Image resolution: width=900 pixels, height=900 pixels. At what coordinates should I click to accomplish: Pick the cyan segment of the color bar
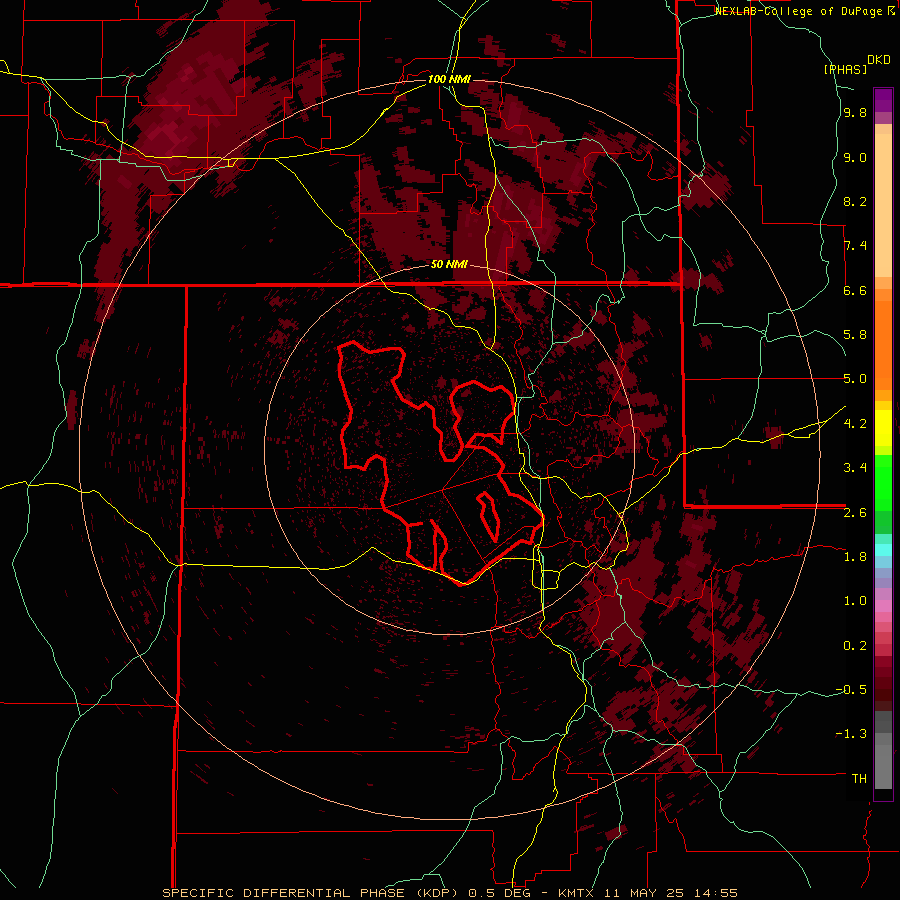pyautogui.click(x=883, y=549)
